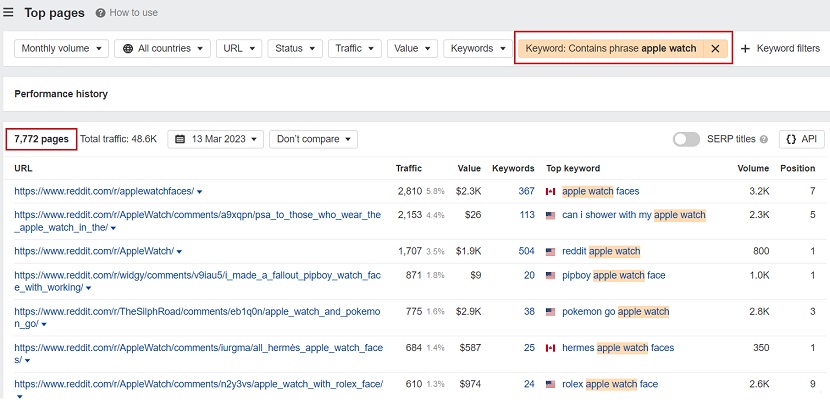Open the 13 Mar 2023 date picker

215,139
